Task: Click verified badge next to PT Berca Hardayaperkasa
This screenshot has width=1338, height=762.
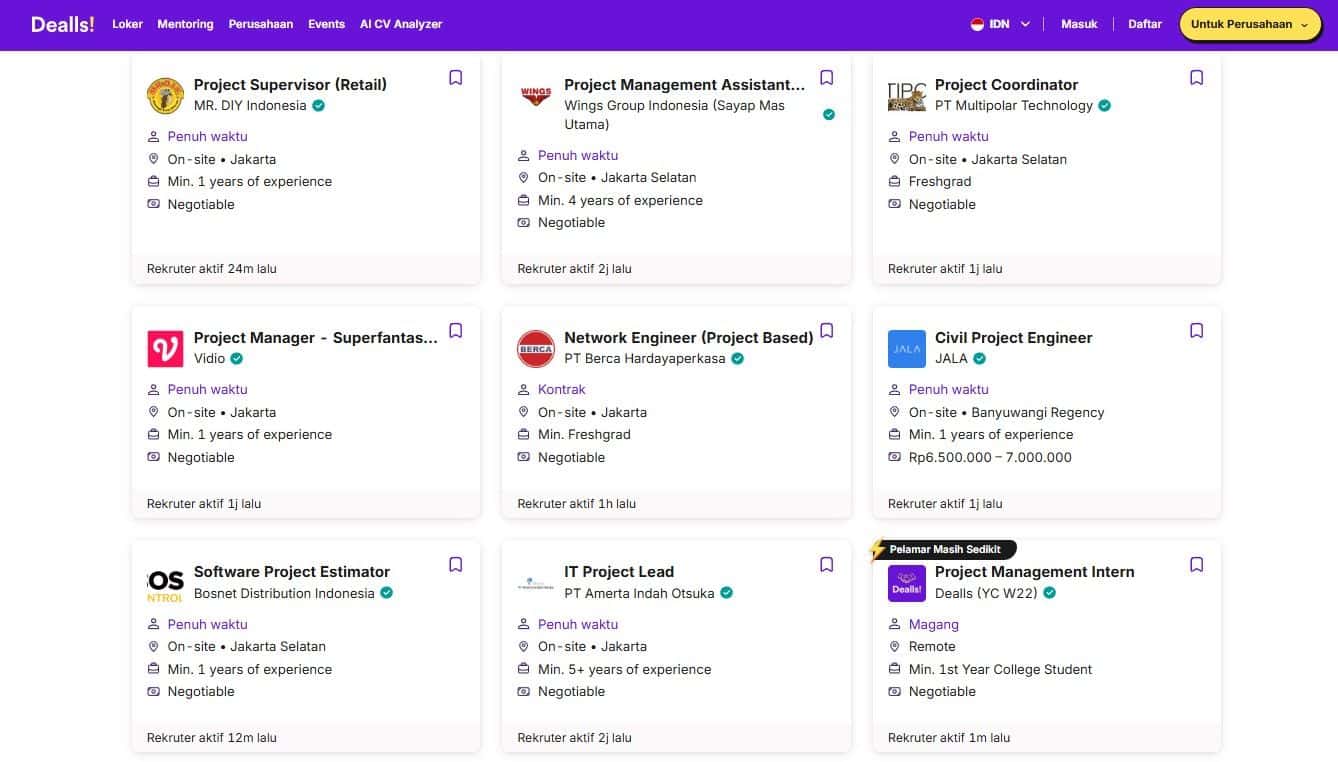Action: [737, 358]
